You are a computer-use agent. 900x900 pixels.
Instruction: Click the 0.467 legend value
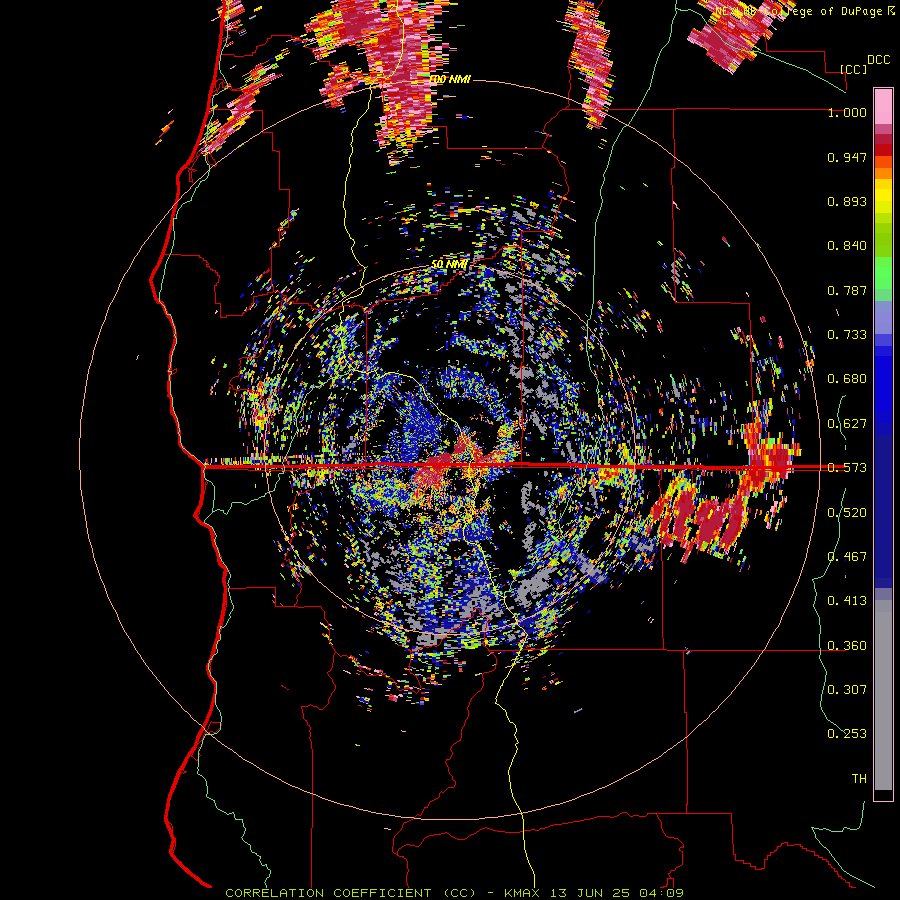847,557
